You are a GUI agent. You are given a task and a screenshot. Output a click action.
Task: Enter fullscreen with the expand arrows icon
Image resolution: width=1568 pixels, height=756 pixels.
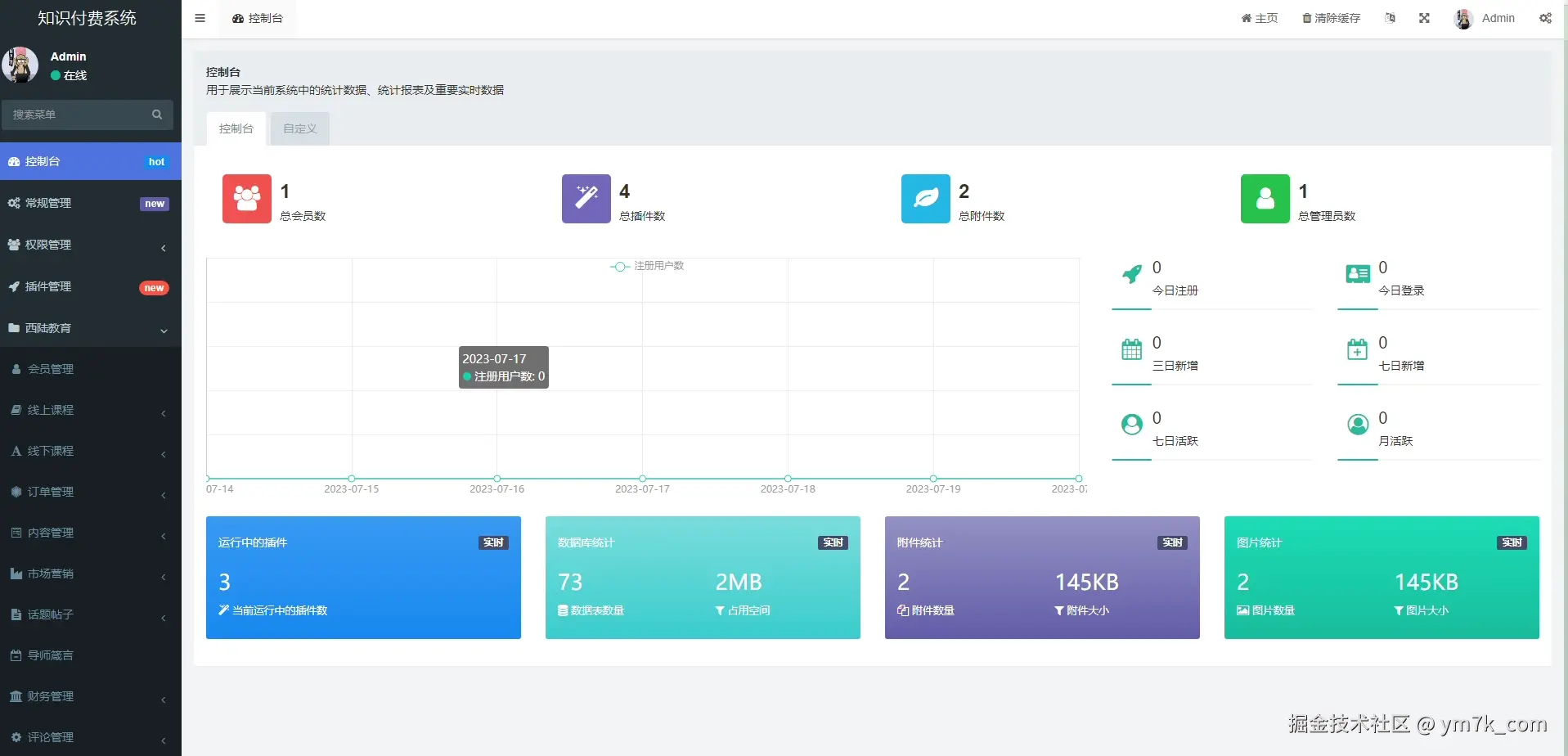pos(1424,18)
